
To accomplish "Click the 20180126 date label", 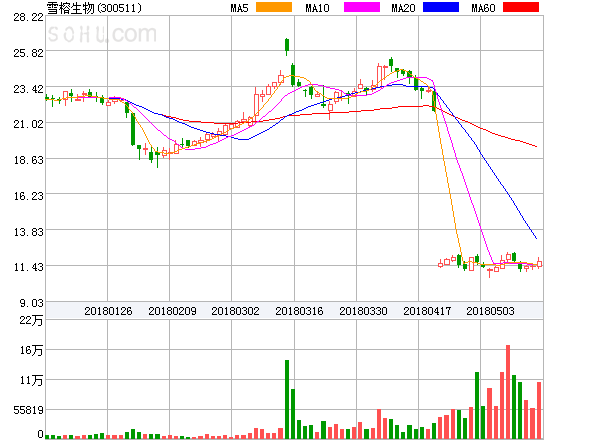I will pos(108,311).
